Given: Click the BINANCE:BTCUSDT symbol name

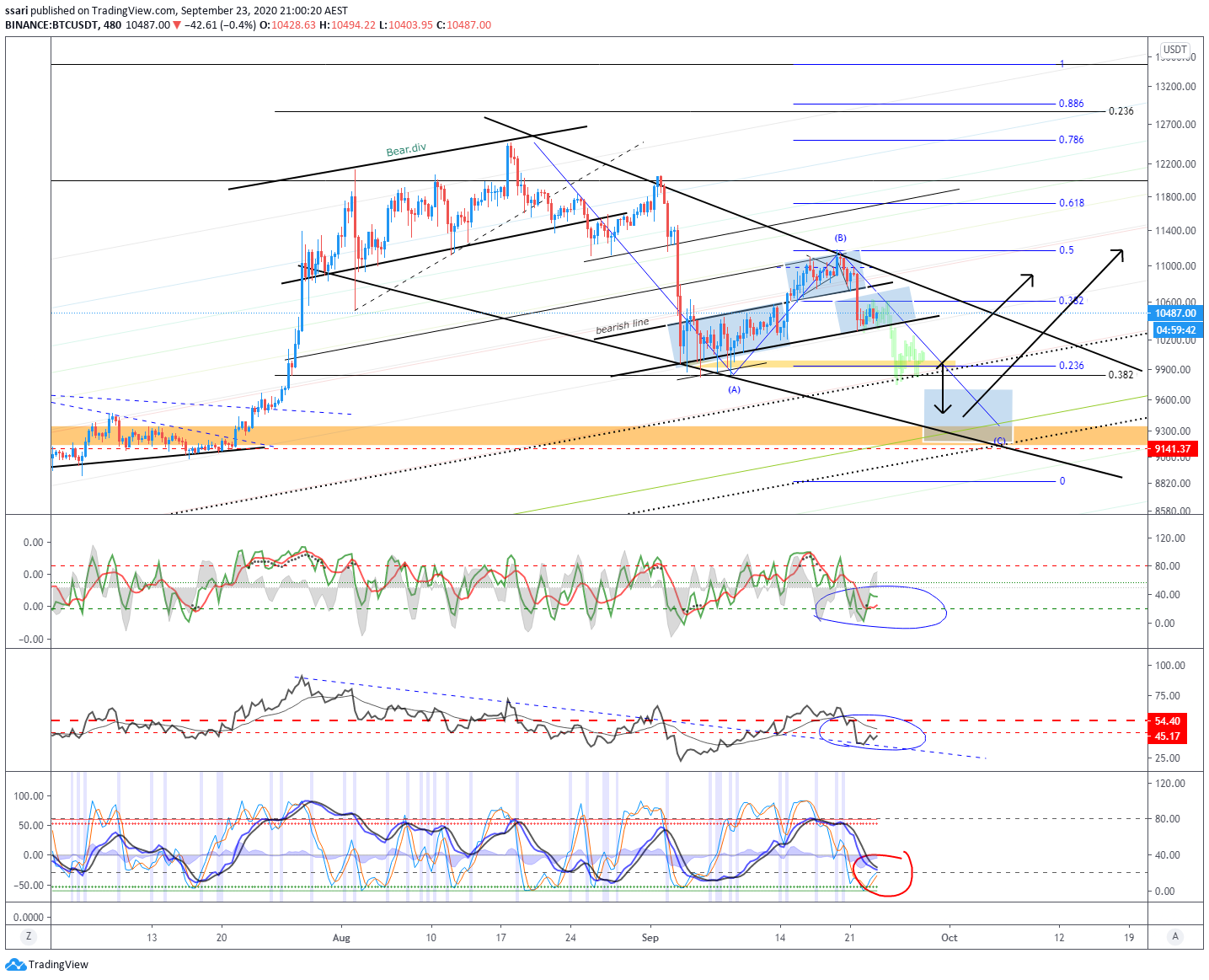Looking at the screenshot, I should tap(51, 25).
